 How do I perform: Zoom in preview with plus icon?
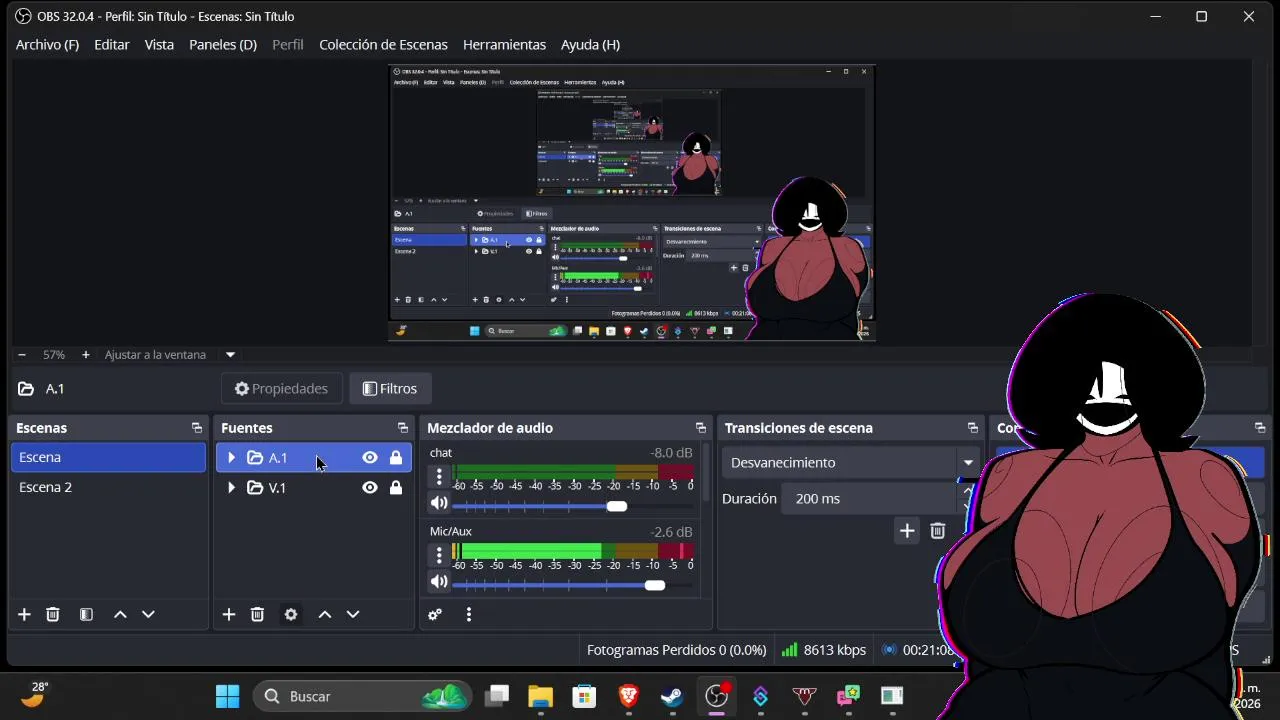pos(85,355)
